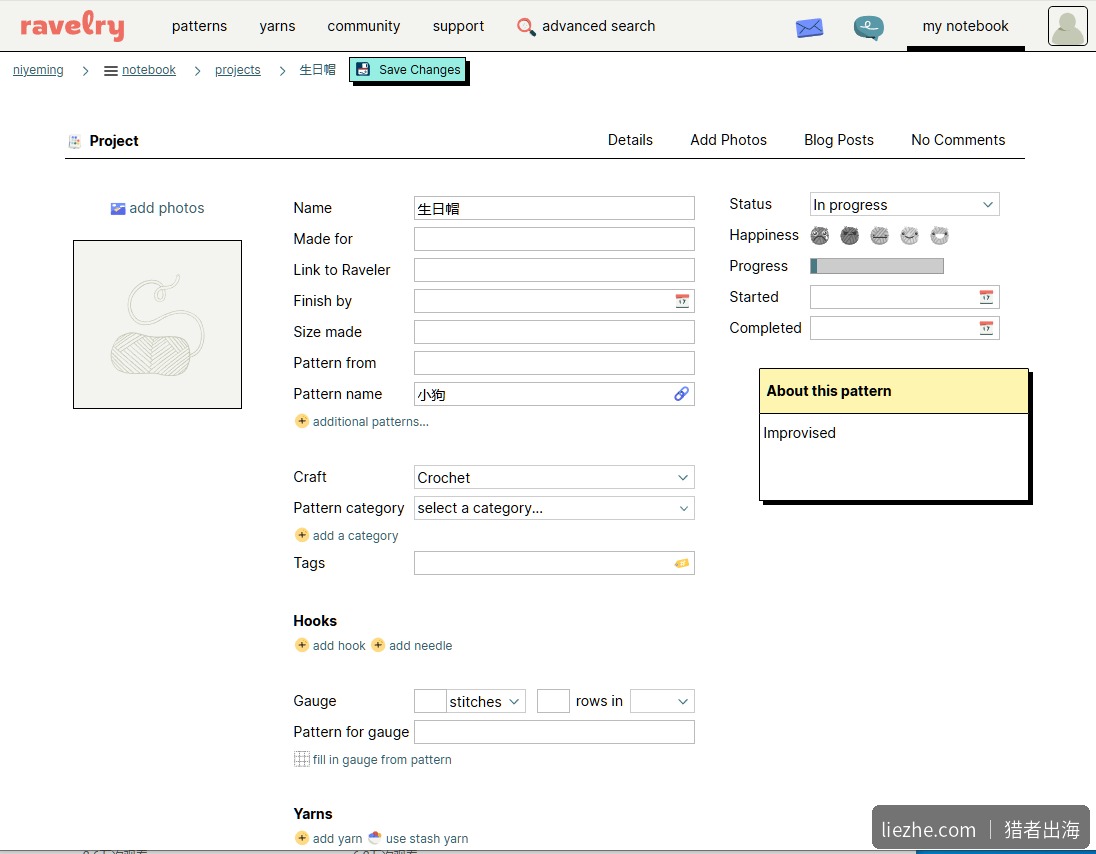Select the second happiness face

coord(849,236)
